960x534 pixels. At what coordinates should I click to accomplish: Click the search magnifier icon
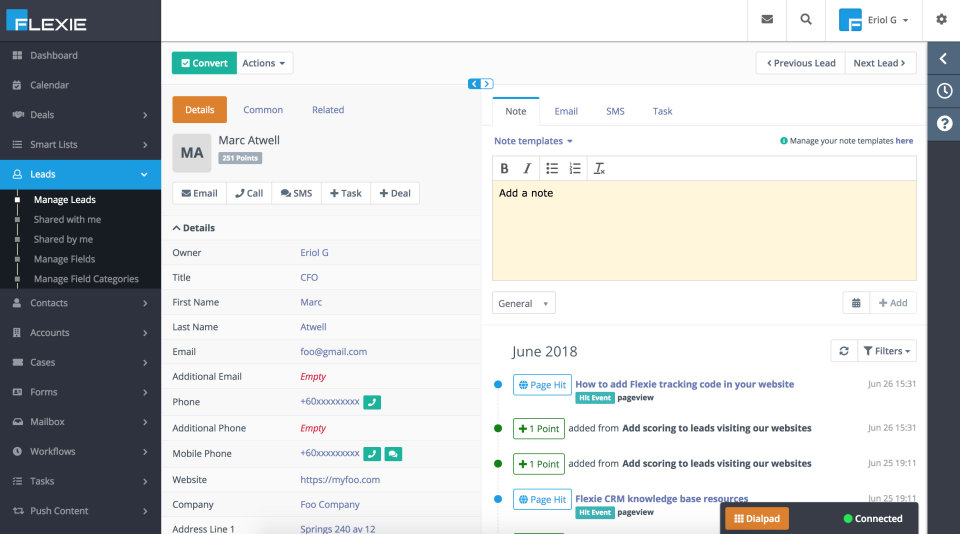806,20
